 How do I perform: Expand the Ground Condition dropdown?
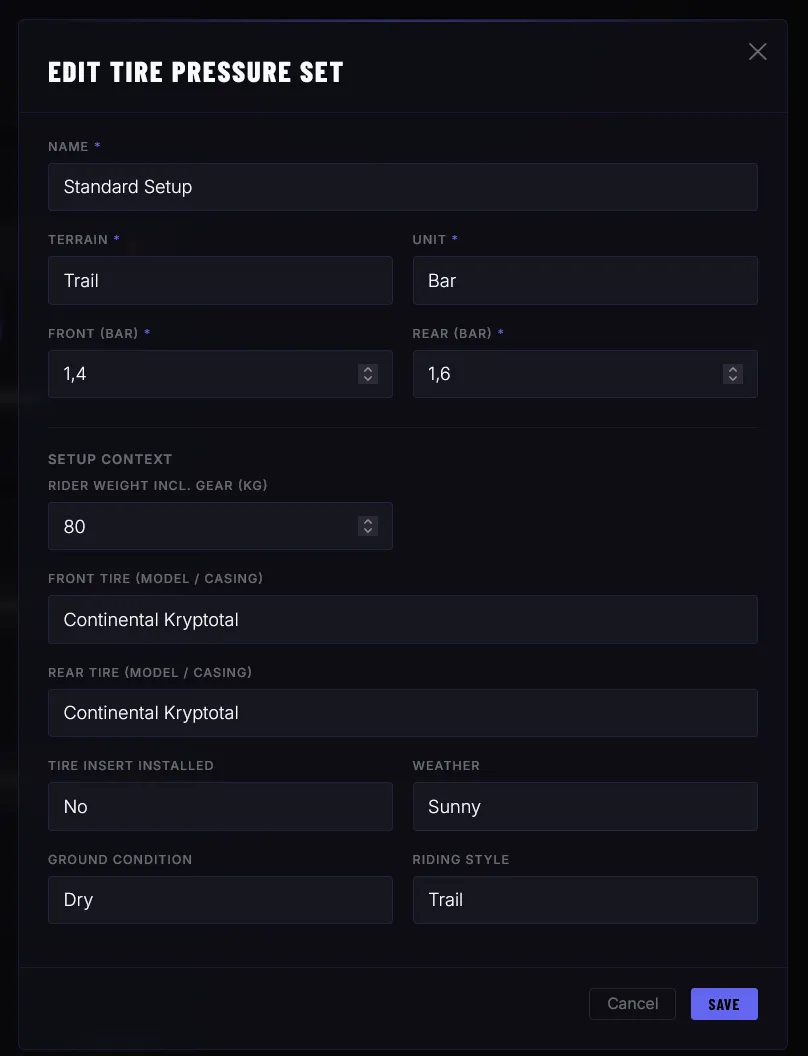point(220,900)
